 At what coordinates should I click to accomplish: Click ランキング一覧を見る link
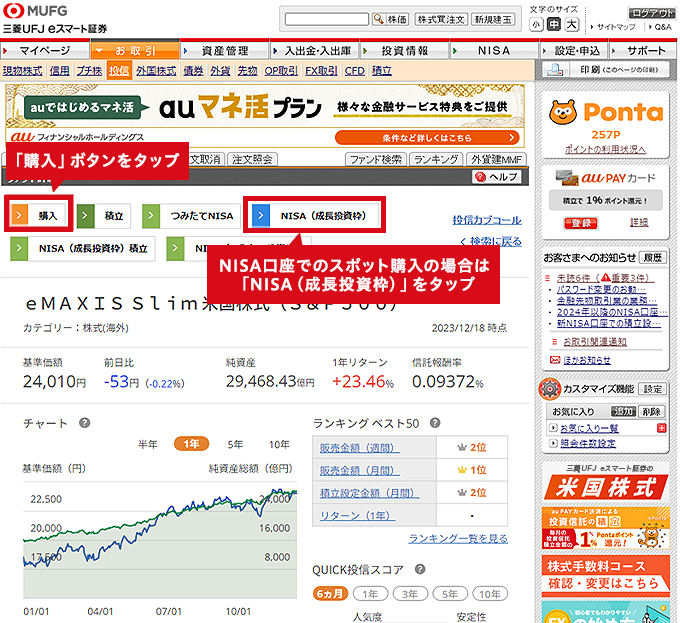[x=458, y=538]
